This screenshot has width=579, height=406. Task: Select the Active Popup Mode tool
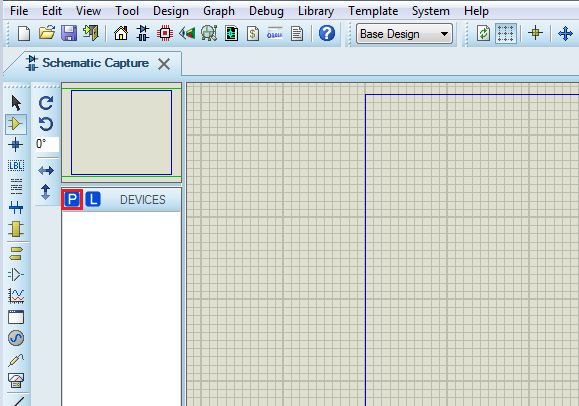point(16,317)
